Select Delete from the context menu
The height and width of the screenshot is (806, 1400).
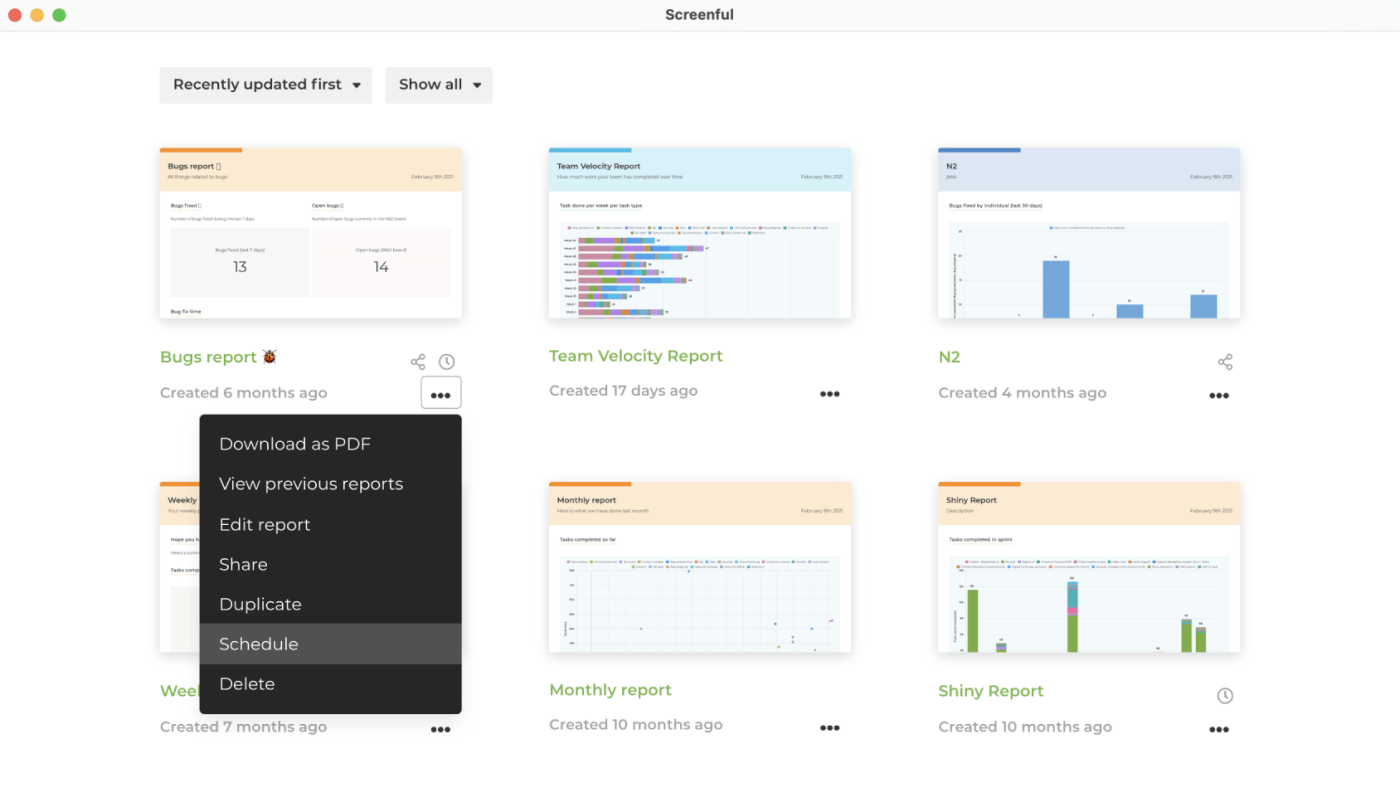[x=247, y=684]
